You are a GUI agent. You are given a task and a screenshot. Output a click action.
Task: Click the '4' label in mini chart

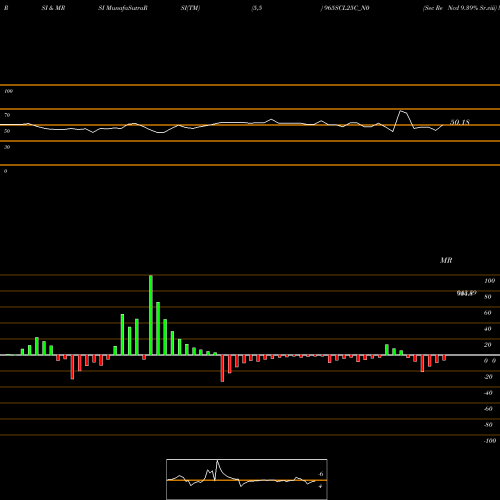tap(320, 486)
